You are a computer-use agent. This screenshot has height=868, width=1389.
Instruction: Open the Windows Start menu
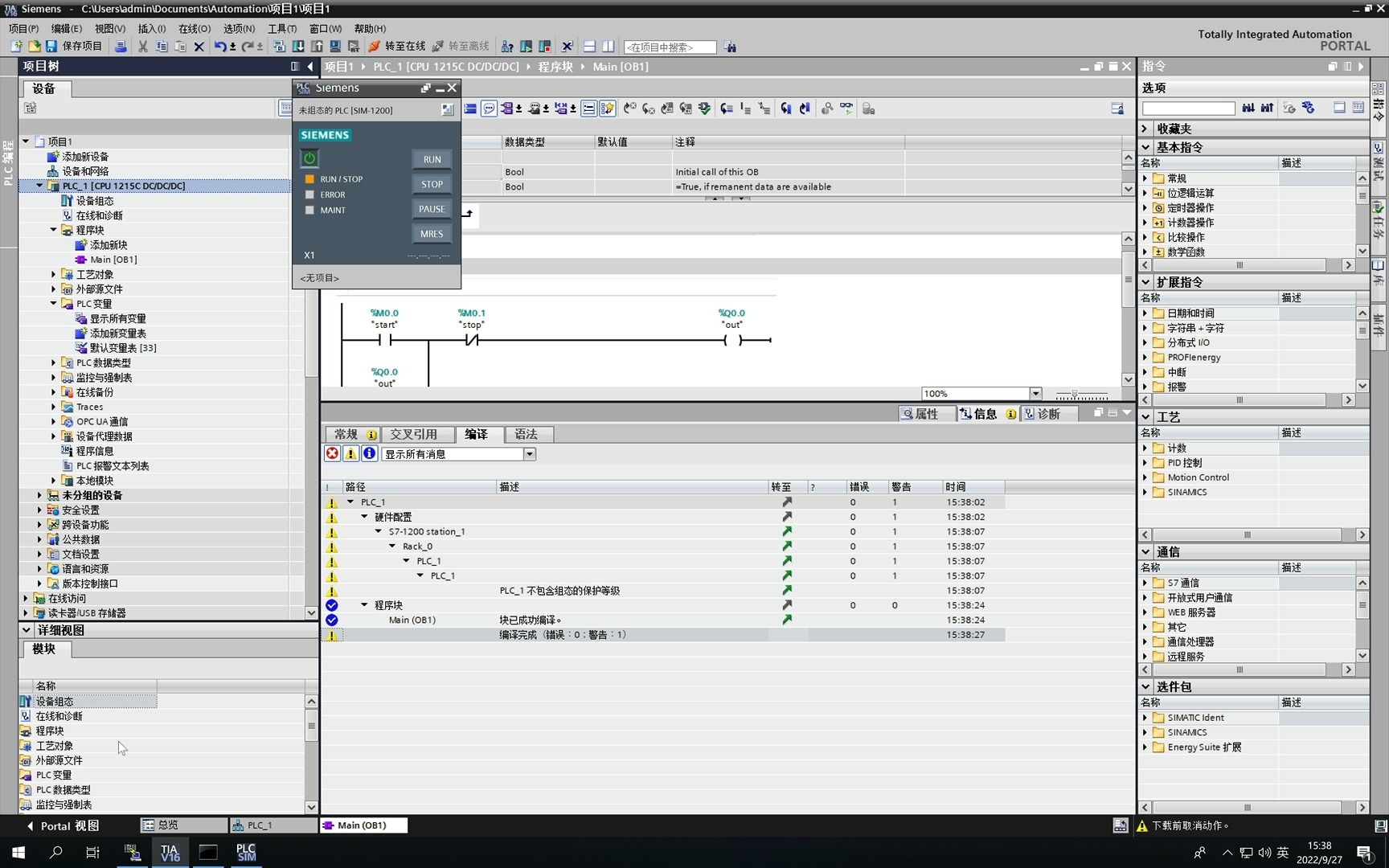click(18, 852)
